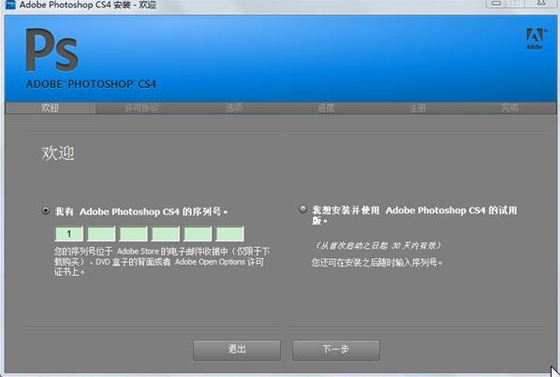Select the "I have a serial number" radio option
Viewport: 560px width, 377px height.
tap(45, 211)
